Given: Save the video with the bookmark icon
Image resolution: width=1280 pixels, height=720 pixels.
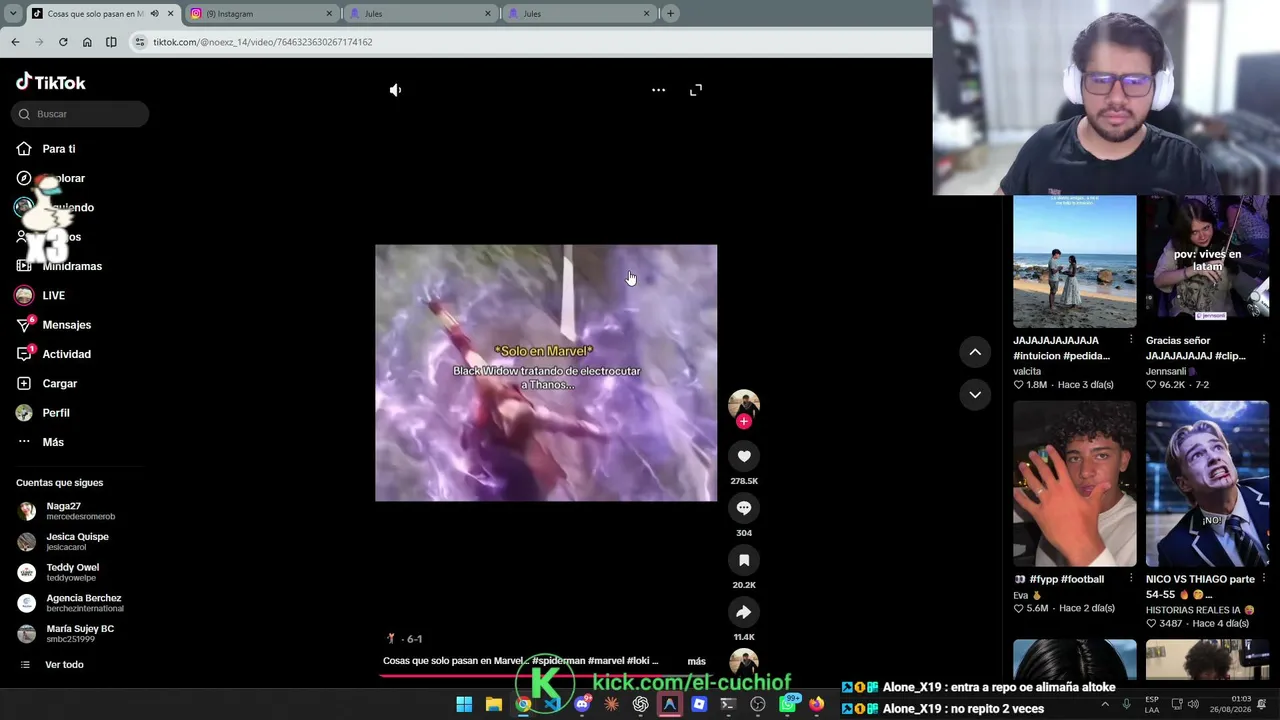Looking at the screenshot, I should 744,560.
